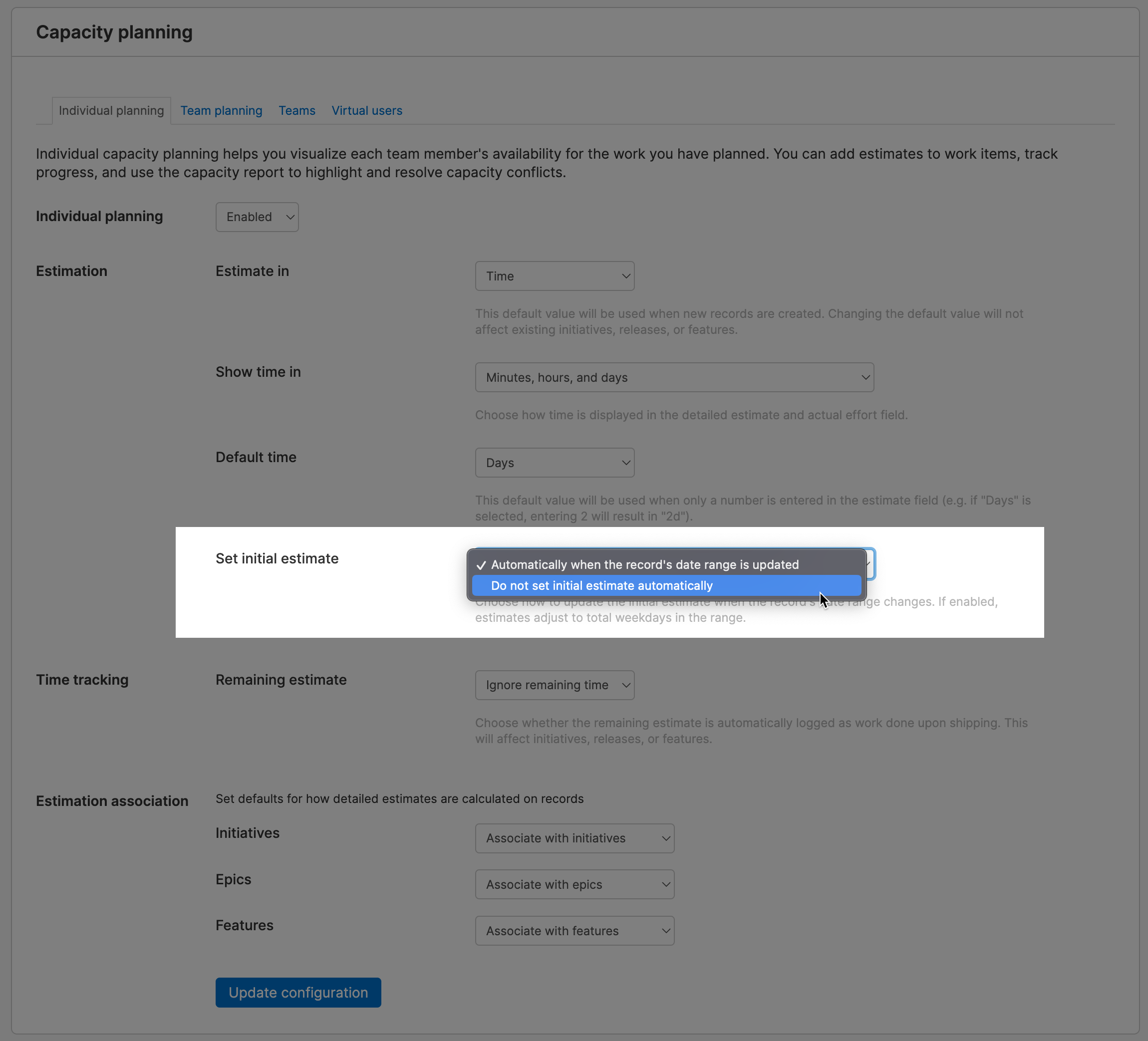The width and height of the screenshot is (1148, 1041).
Task: Click the intro paragraph 'Individual capacity planning helps you'
Action: (x=547, y=163)
